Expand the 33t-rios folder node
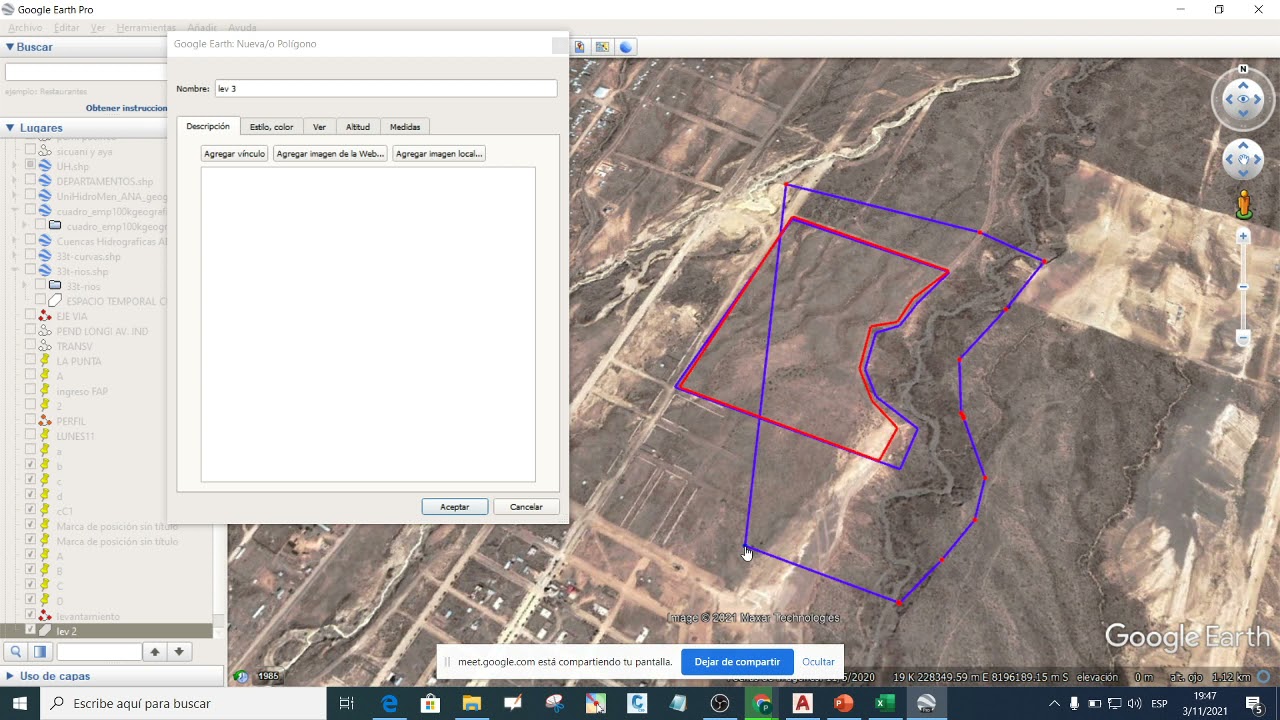The width and height of the screenshot is (1280, 720). click(25, 286)
